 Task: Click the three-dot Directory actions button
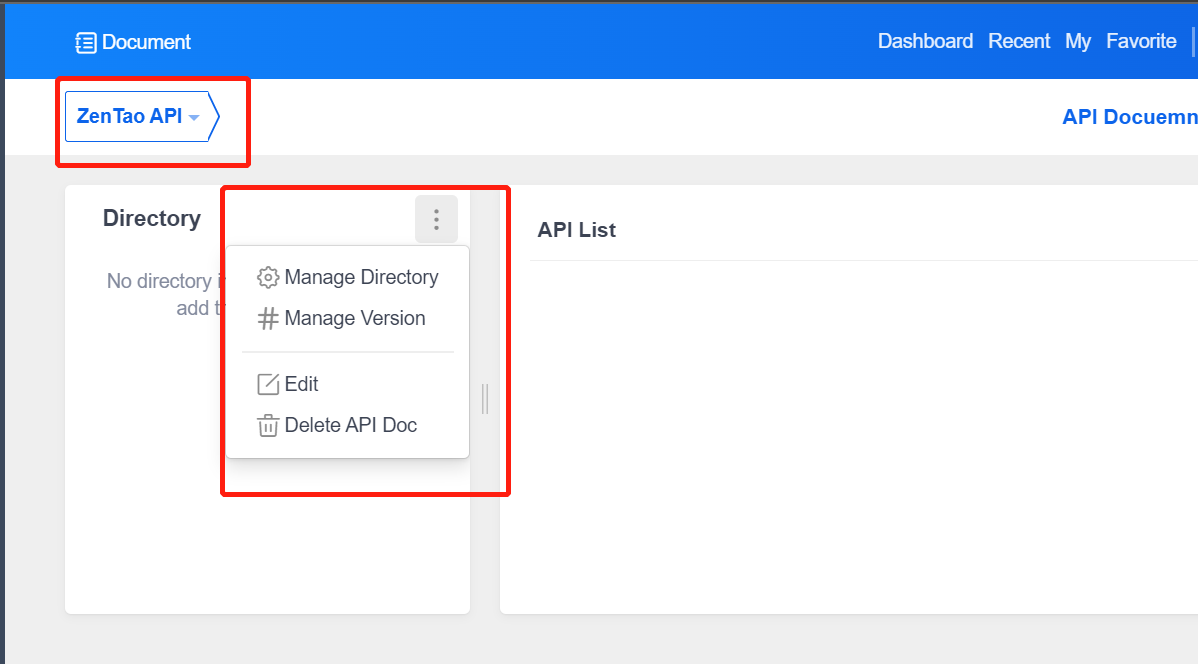point(436,219)
